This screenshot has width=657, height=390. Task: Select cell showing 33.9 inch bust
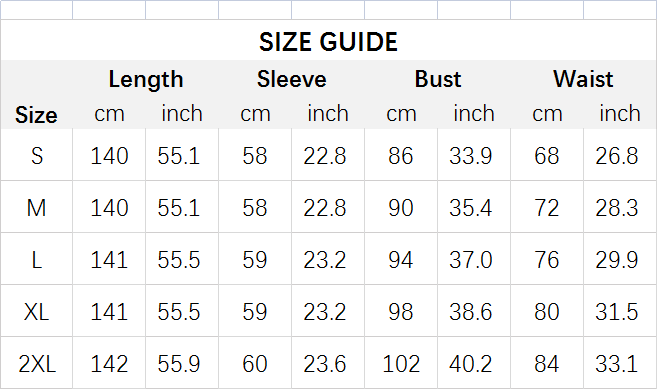(474, 155)
